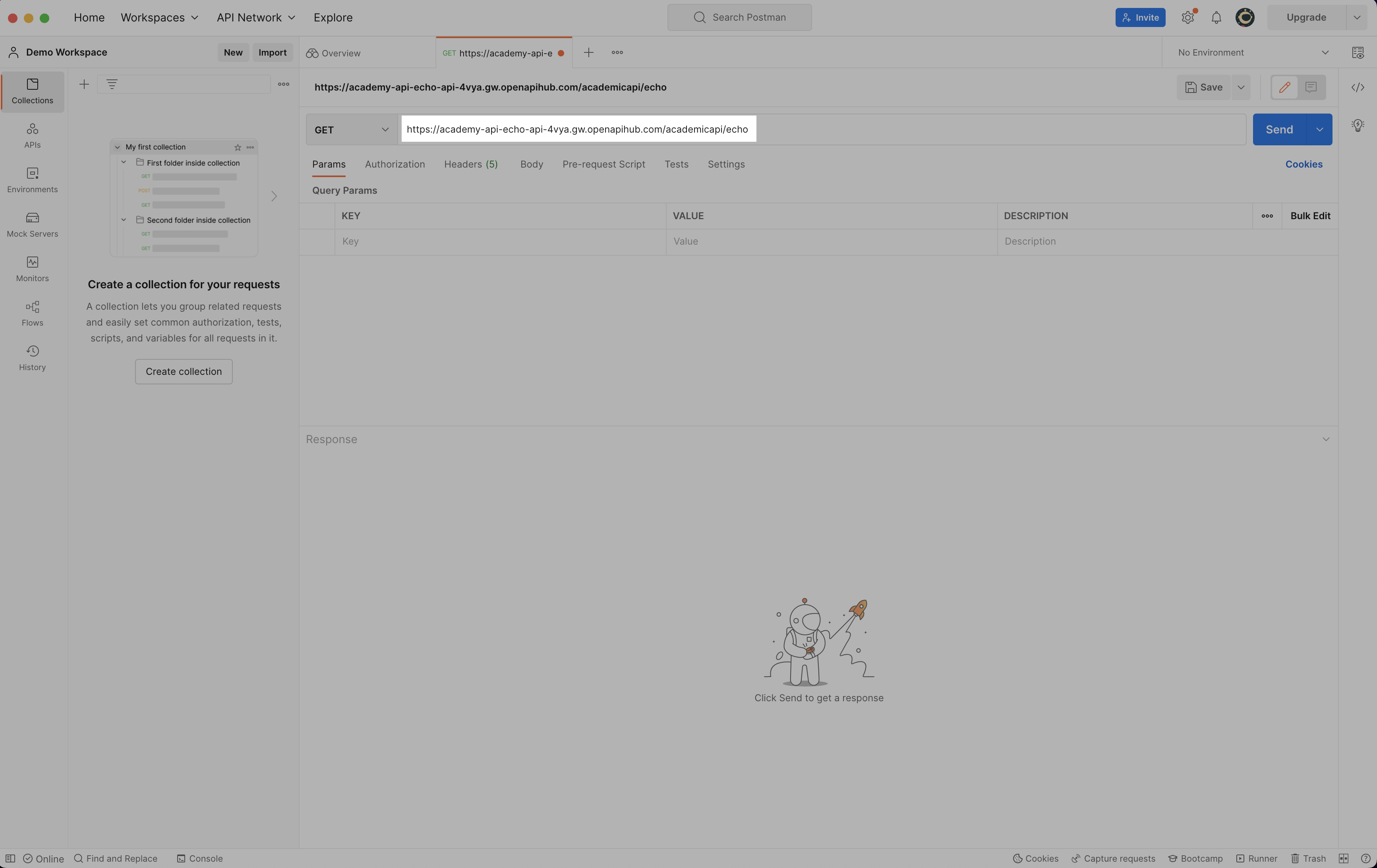
Task: Switch to the Authorization tab
Action: pyautogui.click(x=395, y=164)
